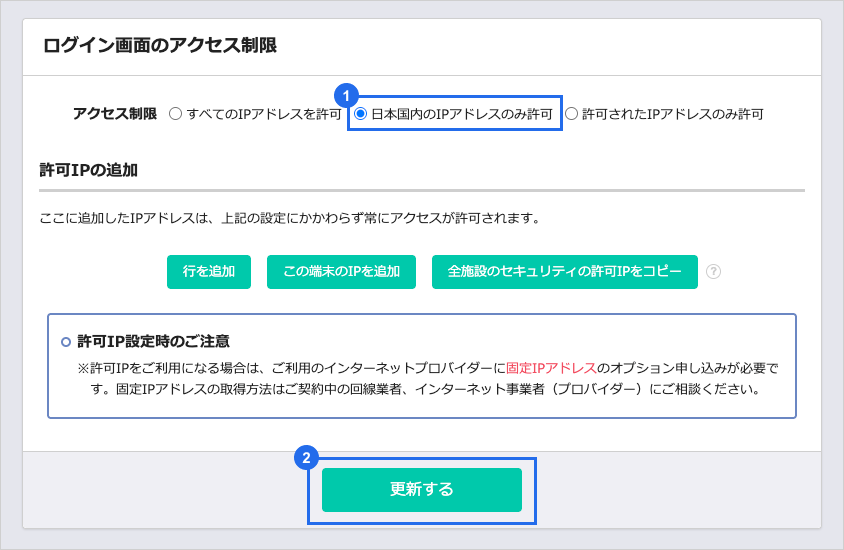This screenshot has width=844, height=550.
Task: Click the description text starting ここに追加したIPアドレスは
Action: point(290,218)
